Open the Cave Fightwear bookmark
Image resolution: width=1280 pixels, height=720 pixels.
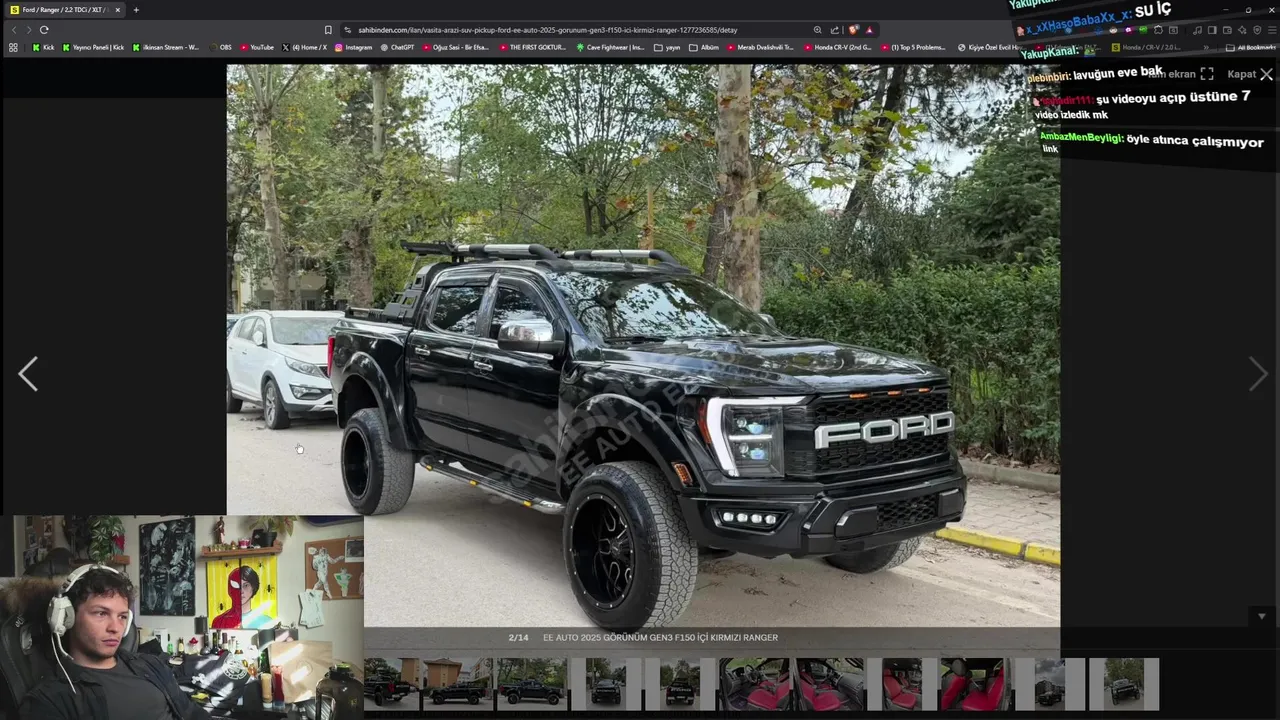click(611, 47)
